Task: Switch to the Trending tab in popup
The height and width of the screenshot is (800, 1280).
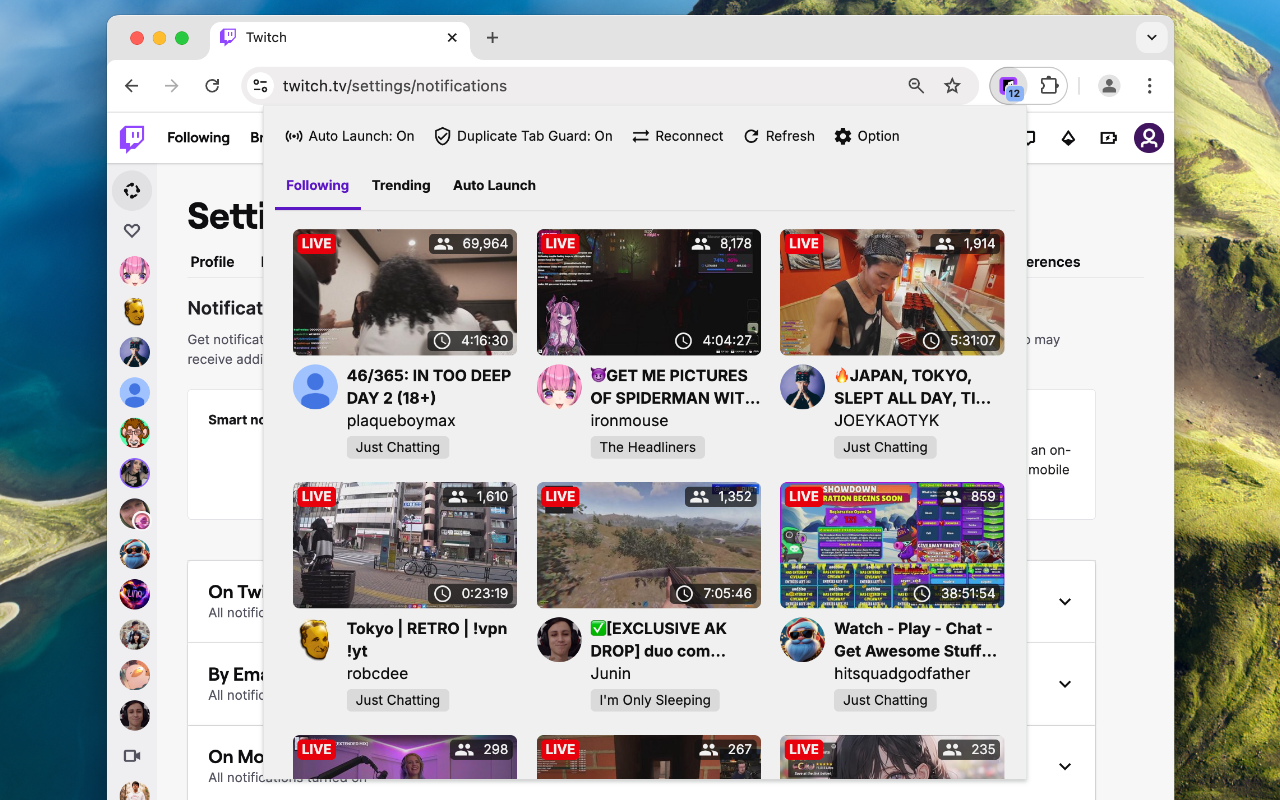Action: tap(401, 185)
